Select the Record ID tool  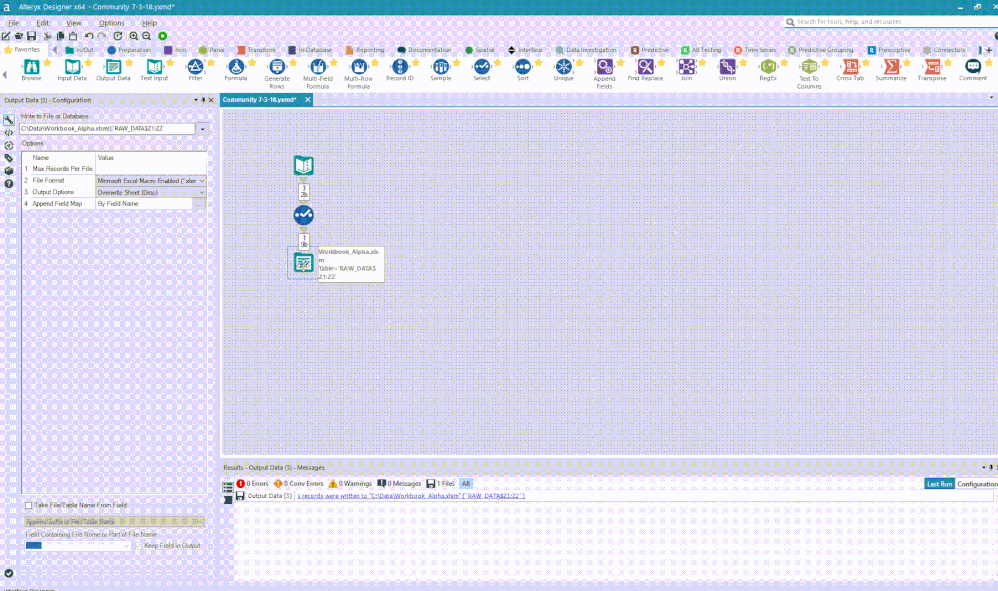point(400,70)
